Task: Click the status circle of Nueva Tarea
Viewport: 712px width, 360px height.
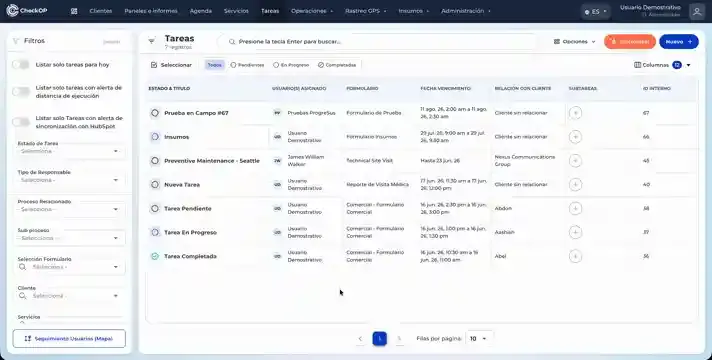Action: 155,185
